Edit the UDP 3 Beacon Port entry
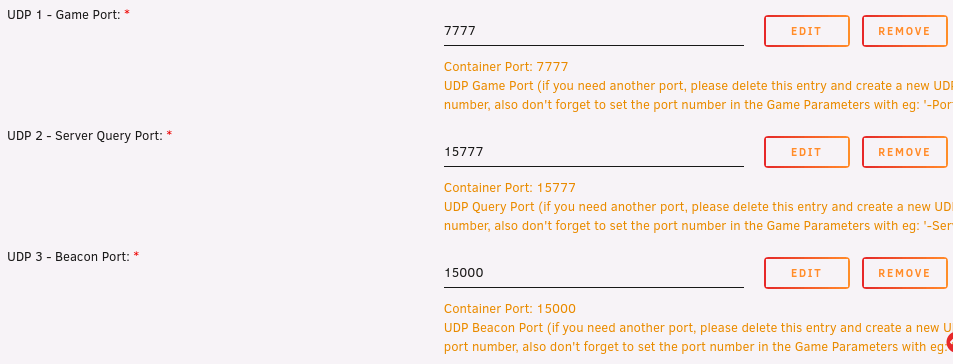This screenshot has height=364, width=953. [x=807, y=273]
